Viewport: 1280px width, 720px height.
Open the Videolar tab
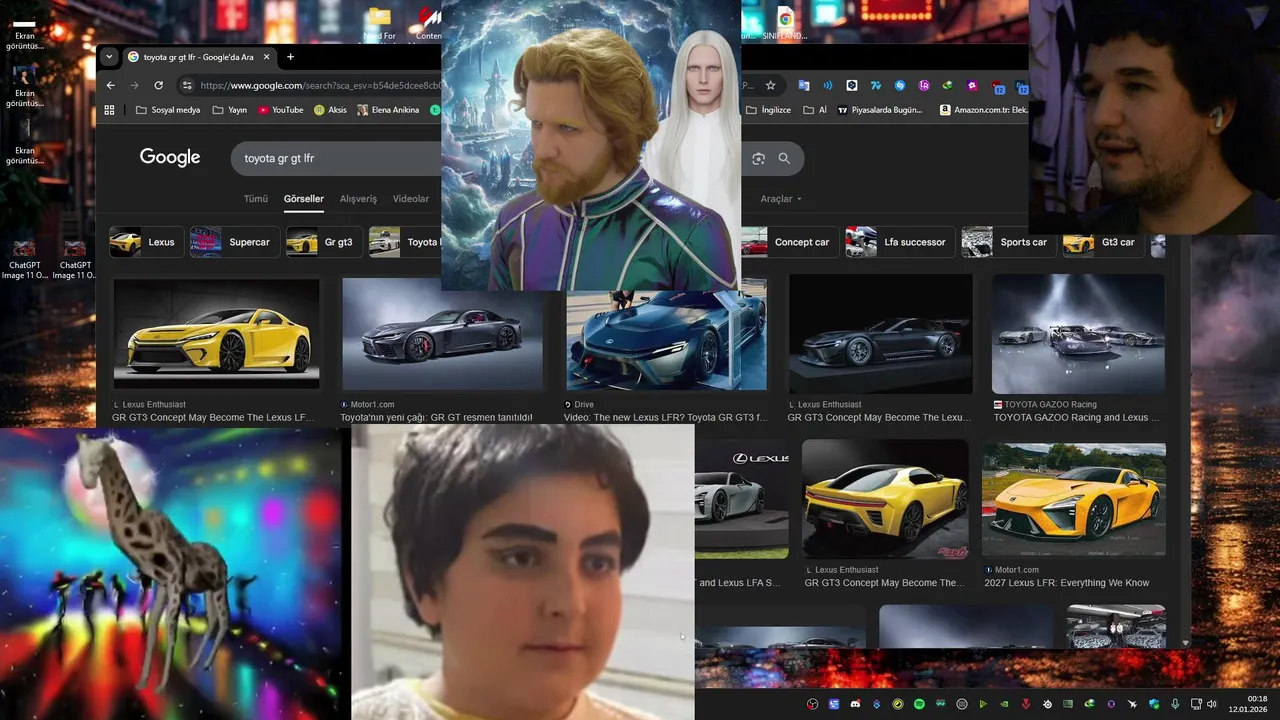click(411, 199)
